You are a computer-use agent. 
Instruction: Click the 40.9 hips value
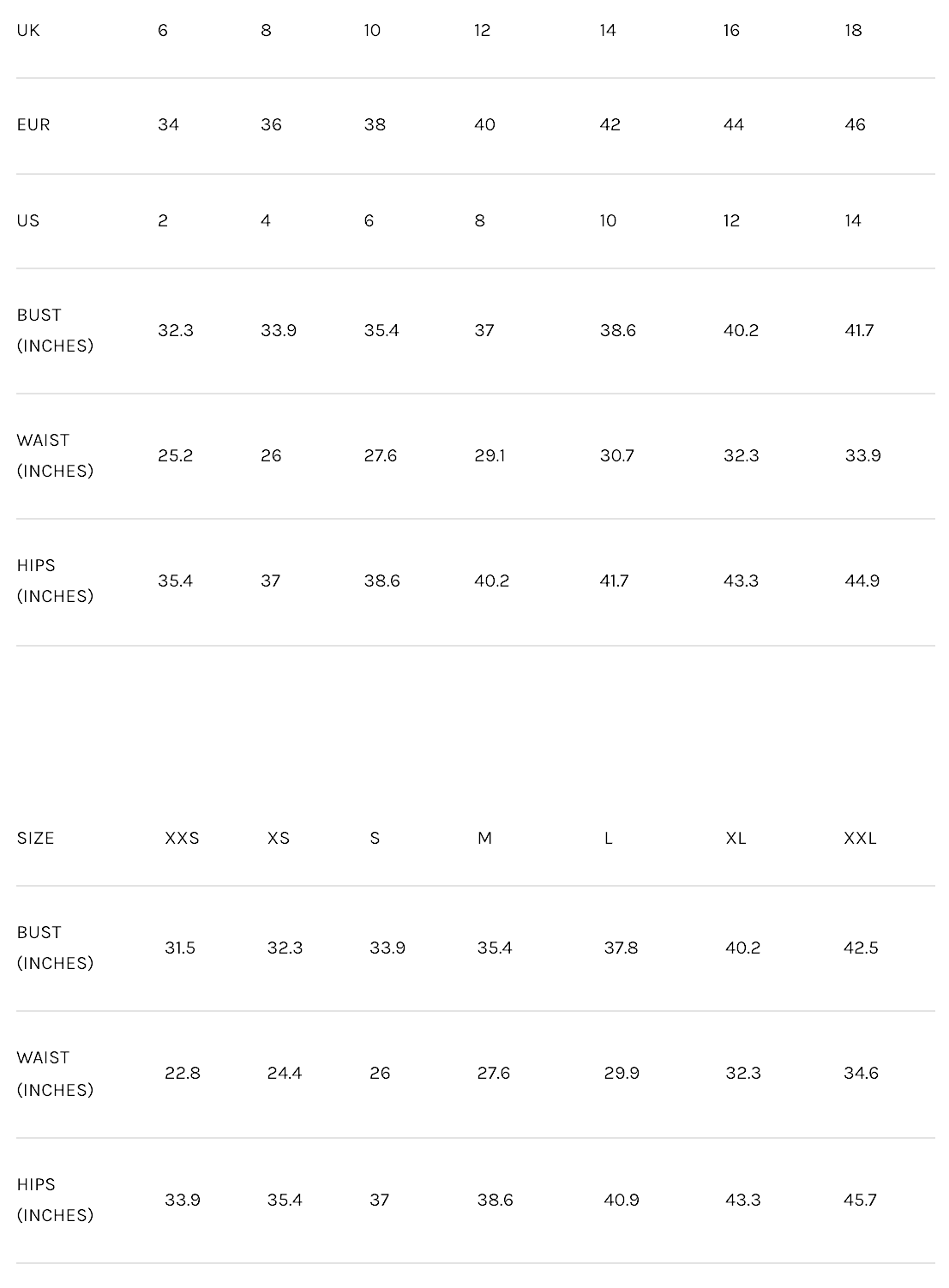pos(621,1201)
